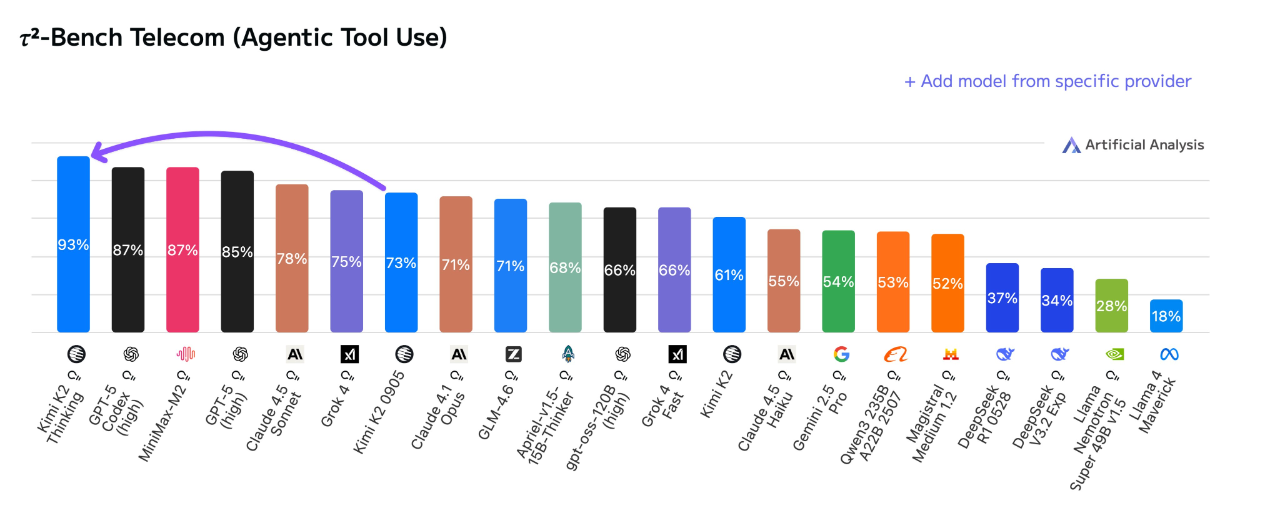Click the Meta logo under Llama 4 Maverick
1280x510 pixels.
[x=1168, y=354]
